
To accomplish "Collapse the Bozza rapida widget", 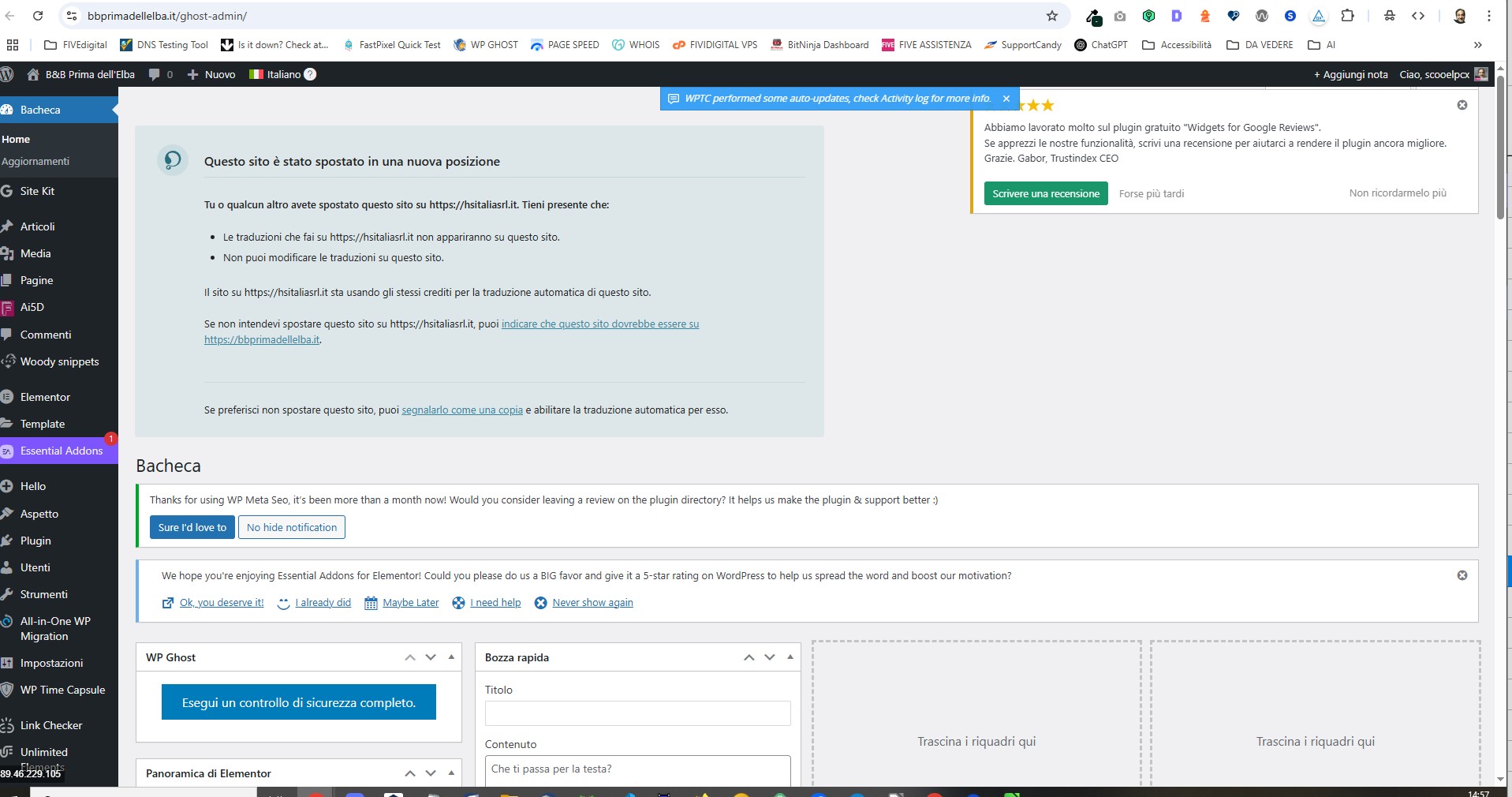I will (790, 657).
